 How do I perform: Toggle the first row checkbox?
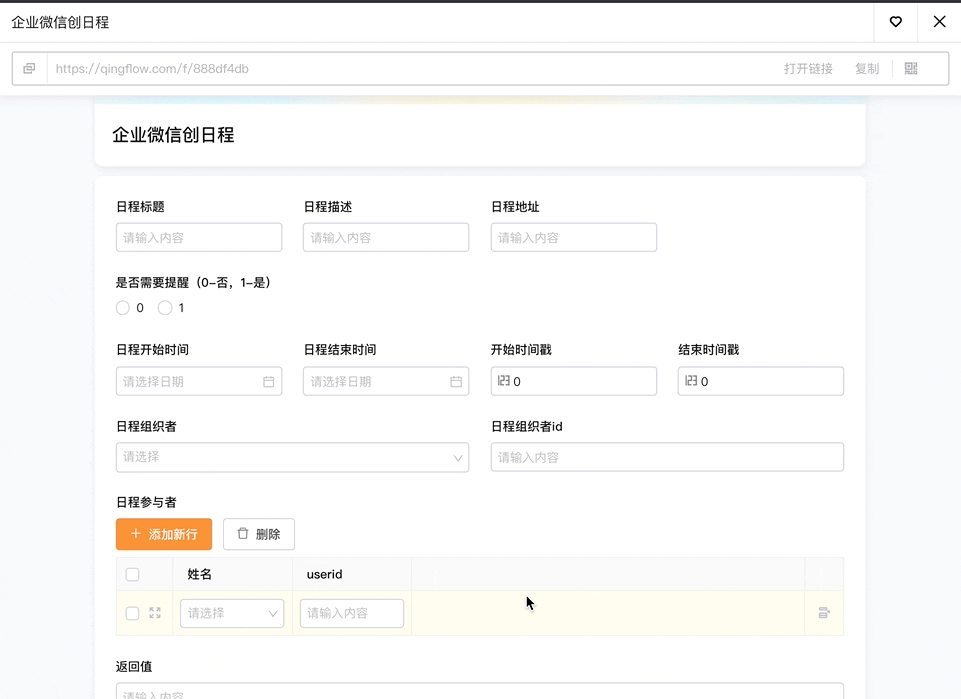pyautogui.click(x=132, y=613)
